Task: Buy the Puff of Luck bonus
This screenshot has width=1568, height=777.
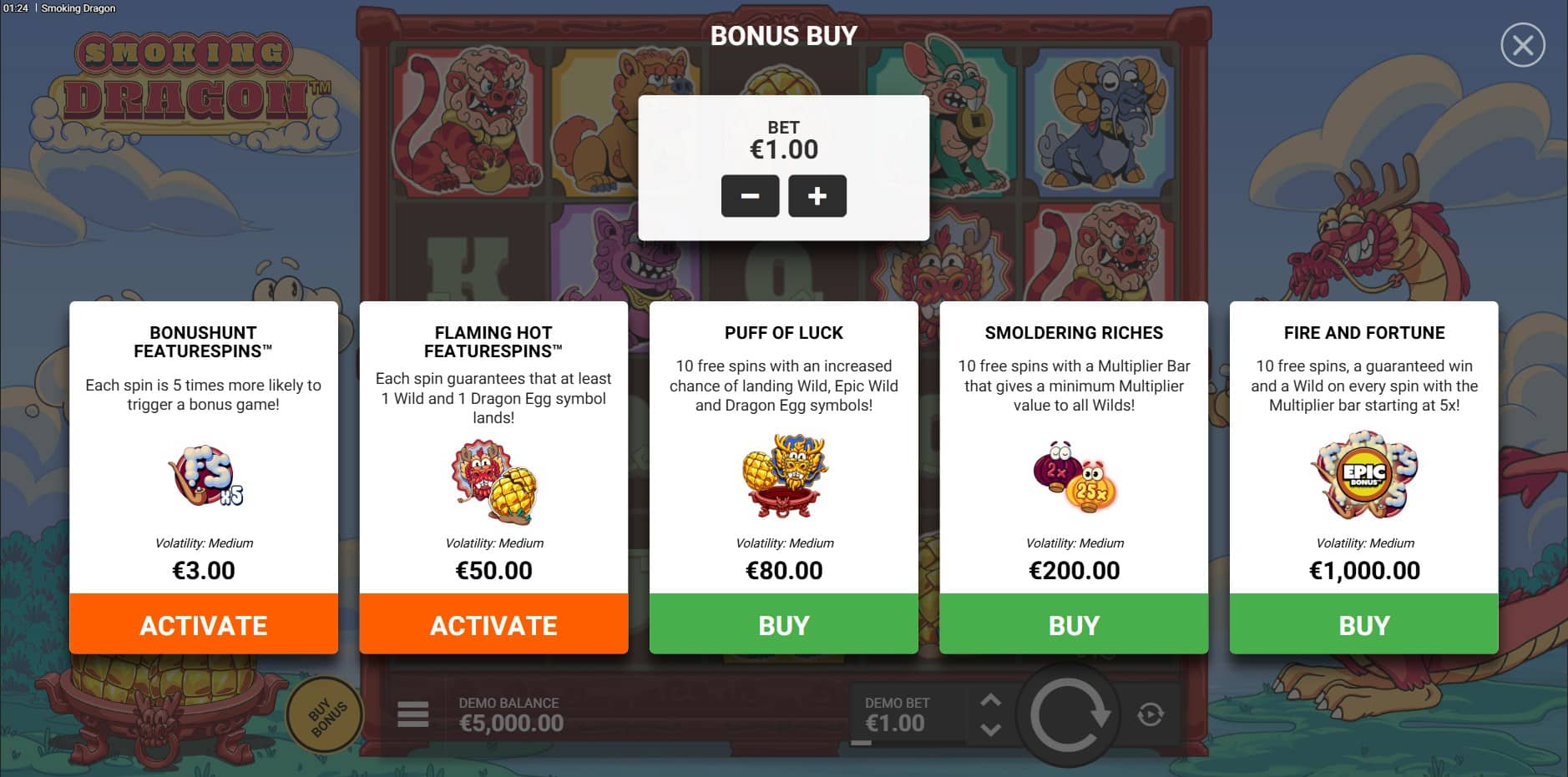Action: pyautogui.click(x=784, y=624)
